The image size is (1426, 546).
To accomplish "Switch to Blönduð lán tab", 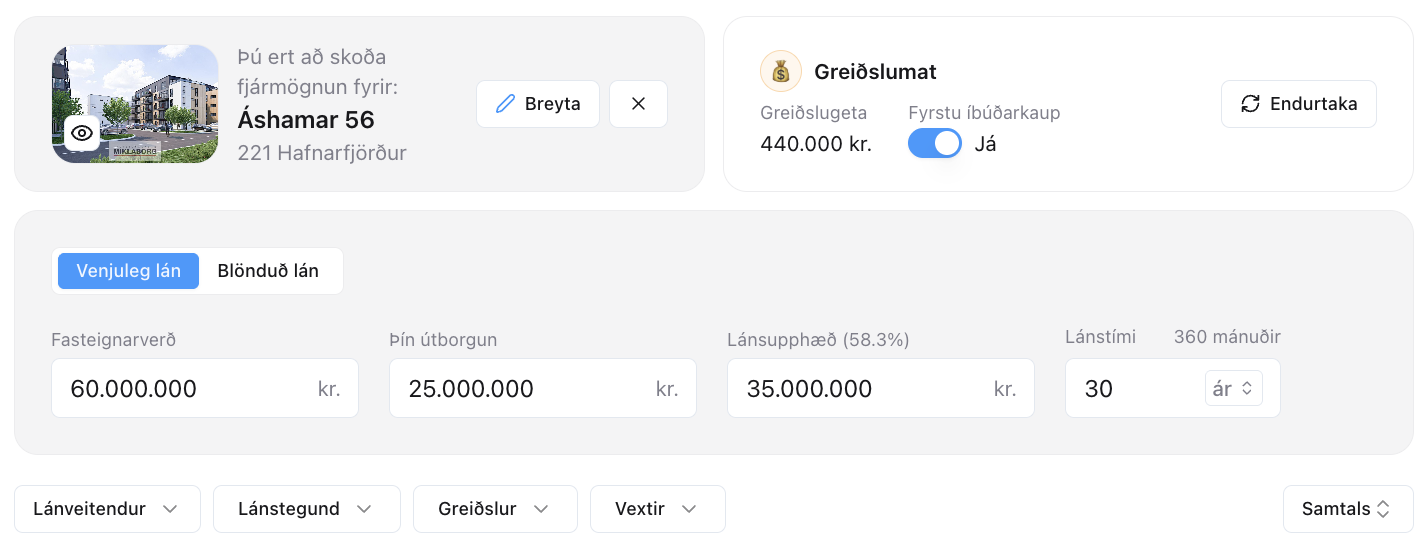I will 268,271.
